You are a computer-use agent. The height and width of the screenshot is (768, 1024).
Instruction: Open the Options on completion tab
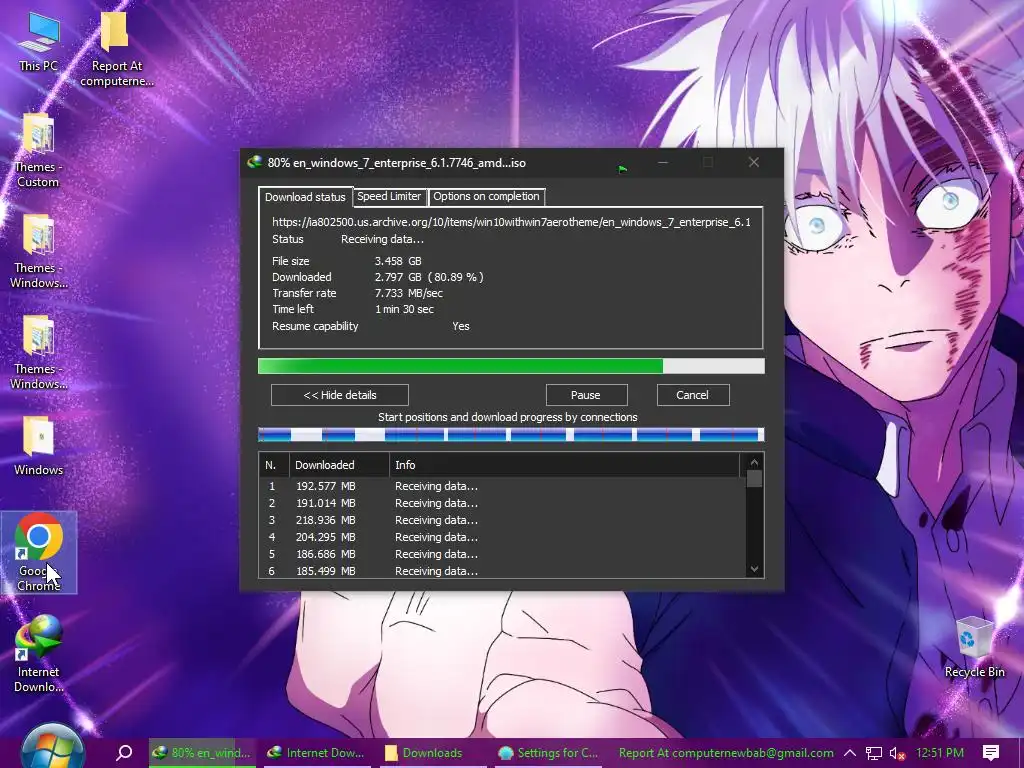(487, 196)
